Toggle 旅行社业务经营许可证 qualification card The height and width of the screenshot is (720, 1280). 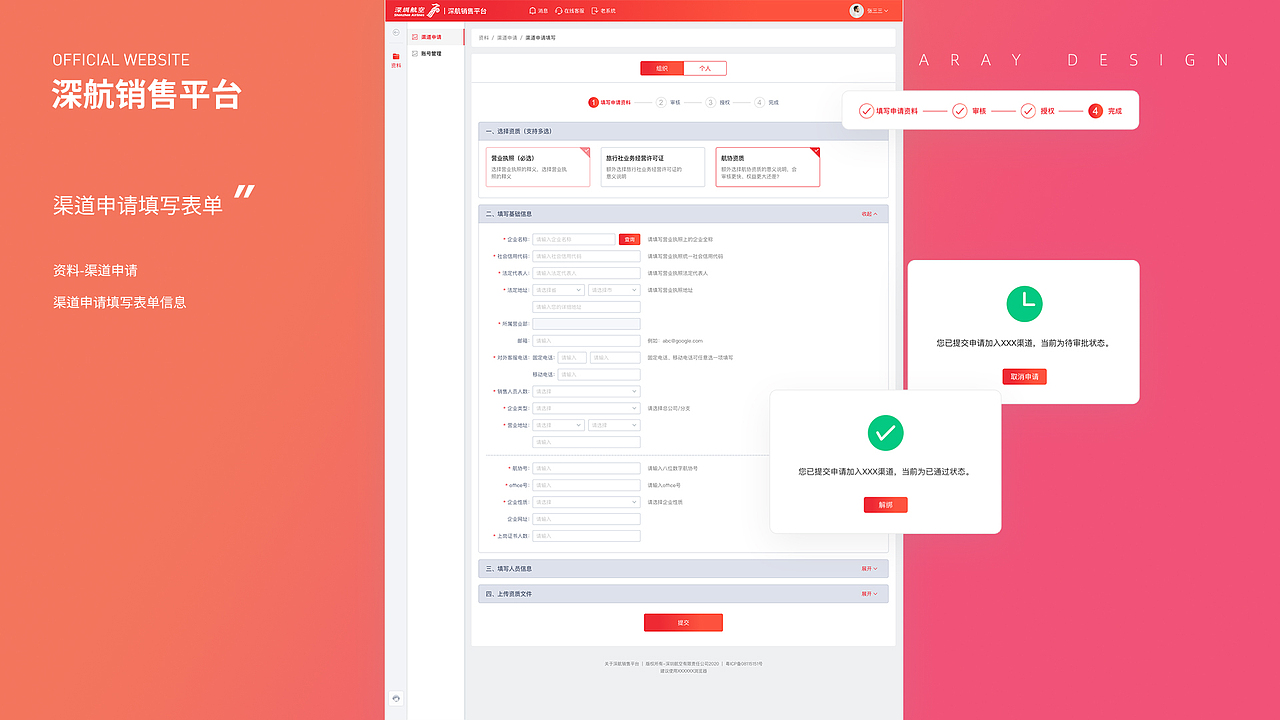click(x=653, y=167)
